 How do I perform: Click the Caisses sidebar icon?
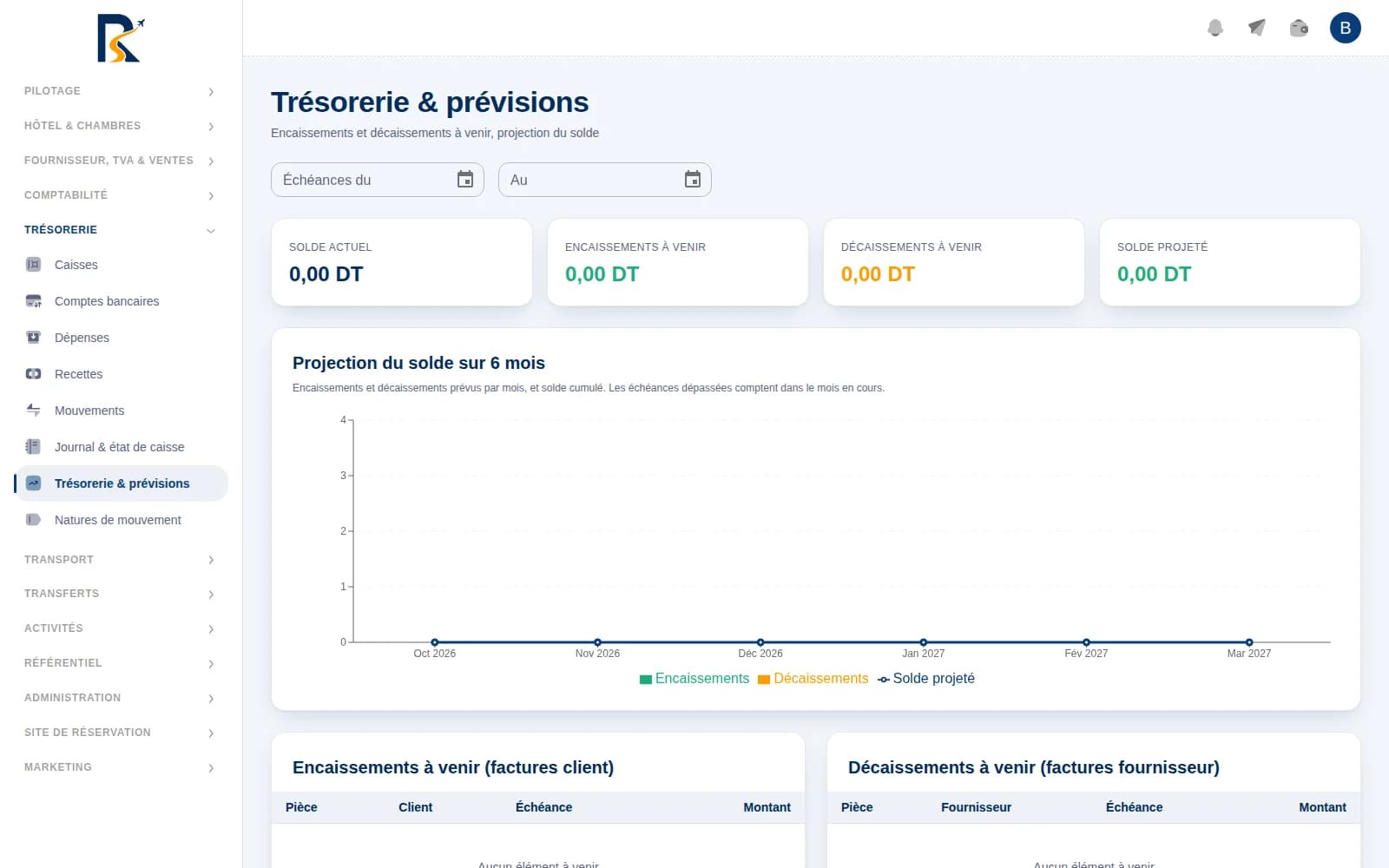coord(34,265)
